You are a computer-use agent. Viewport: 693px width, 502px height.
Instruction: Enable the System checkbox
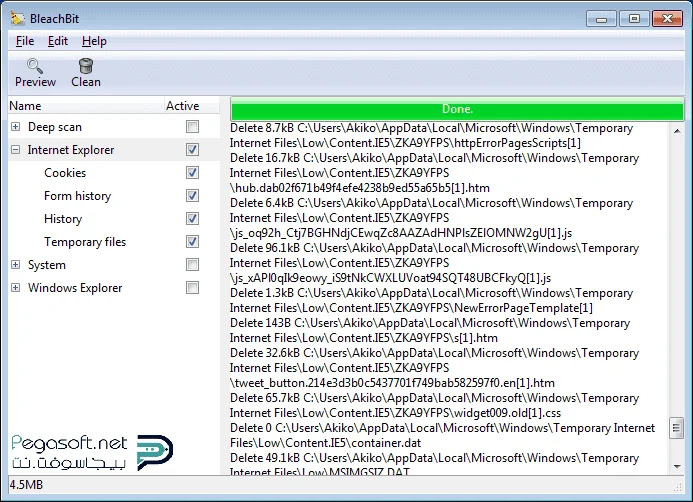click(192, 265)
